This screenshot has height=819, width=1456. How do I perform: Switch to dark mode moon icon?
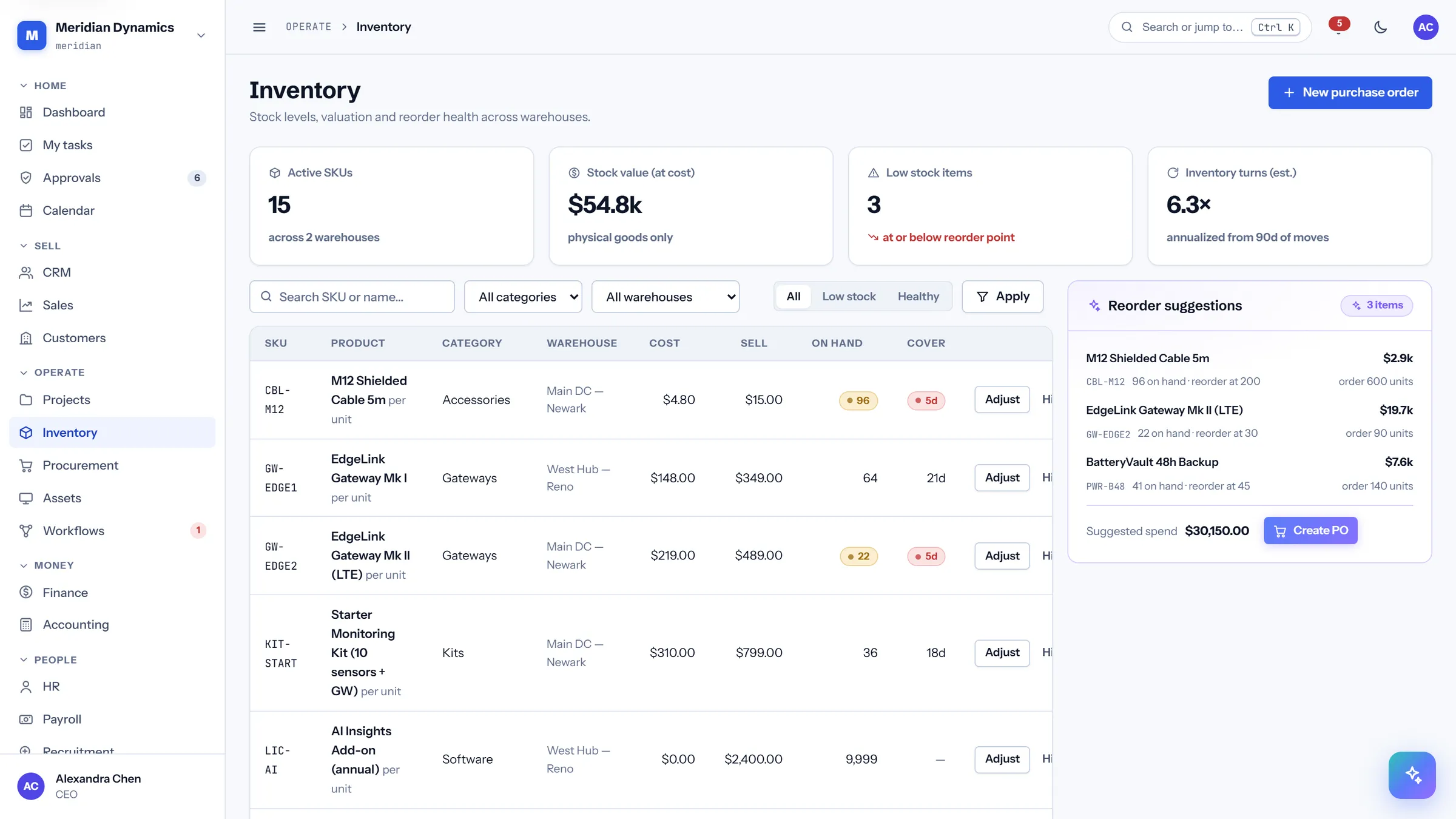point(1381,27)
